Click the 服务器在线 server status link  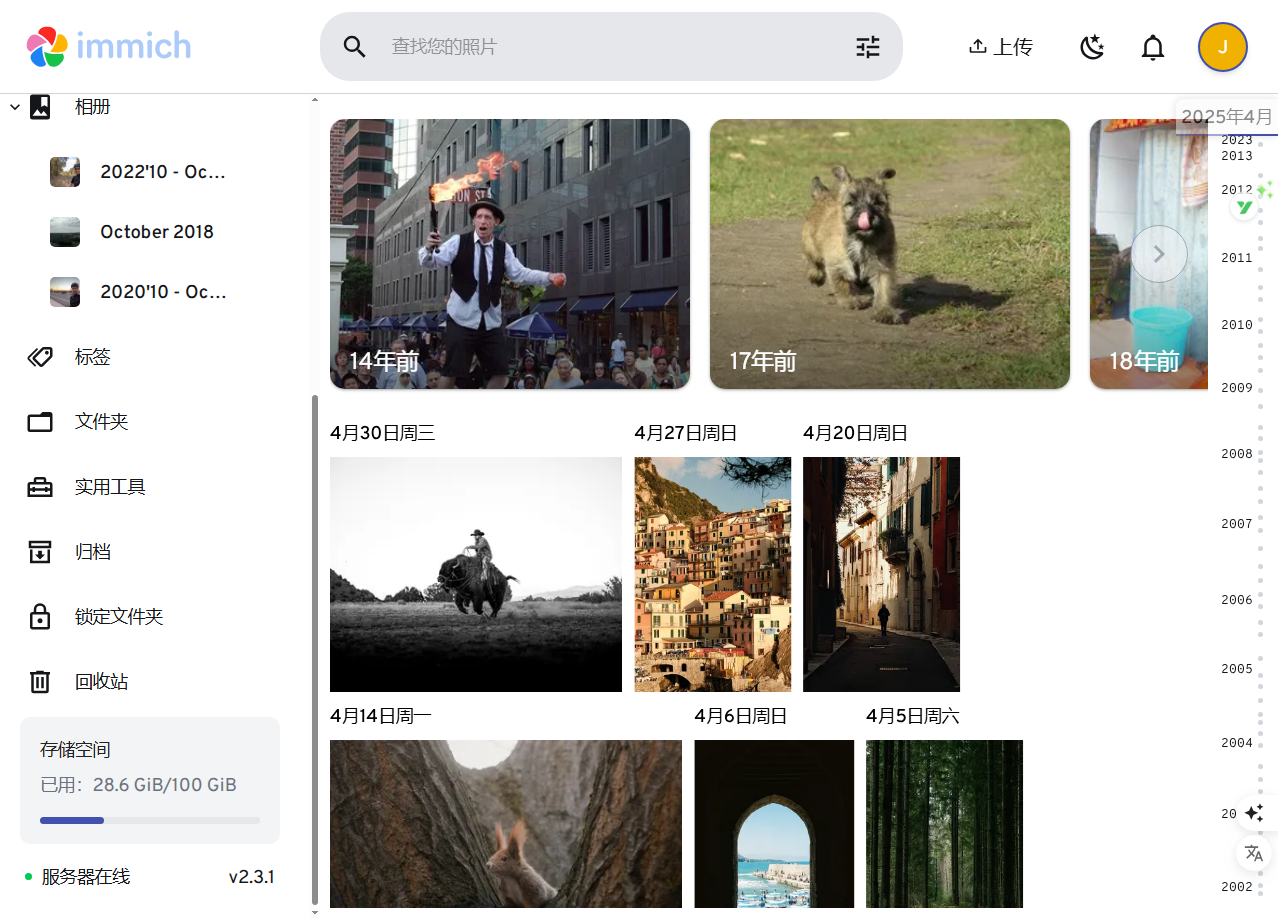pos(85,877)
